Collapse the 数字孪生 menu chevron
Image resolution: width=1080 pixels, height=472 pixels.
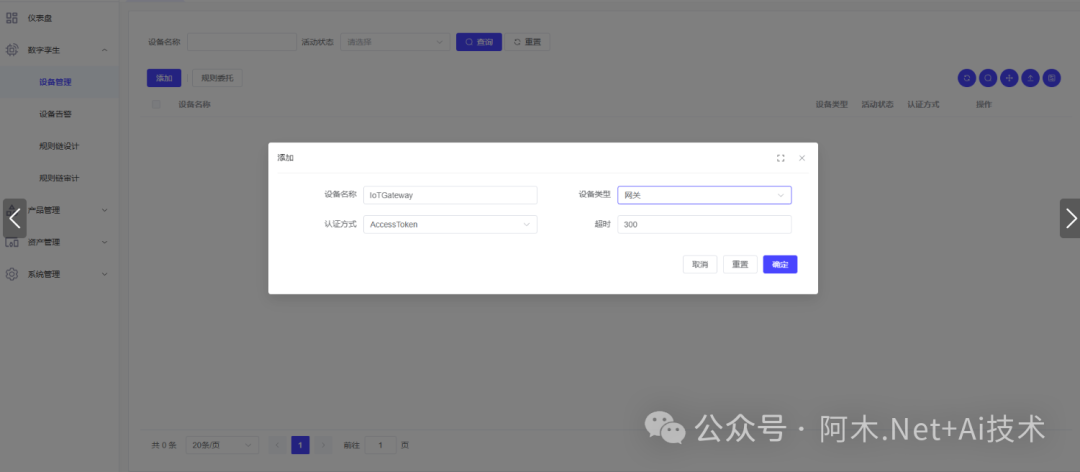coord(104,50)
